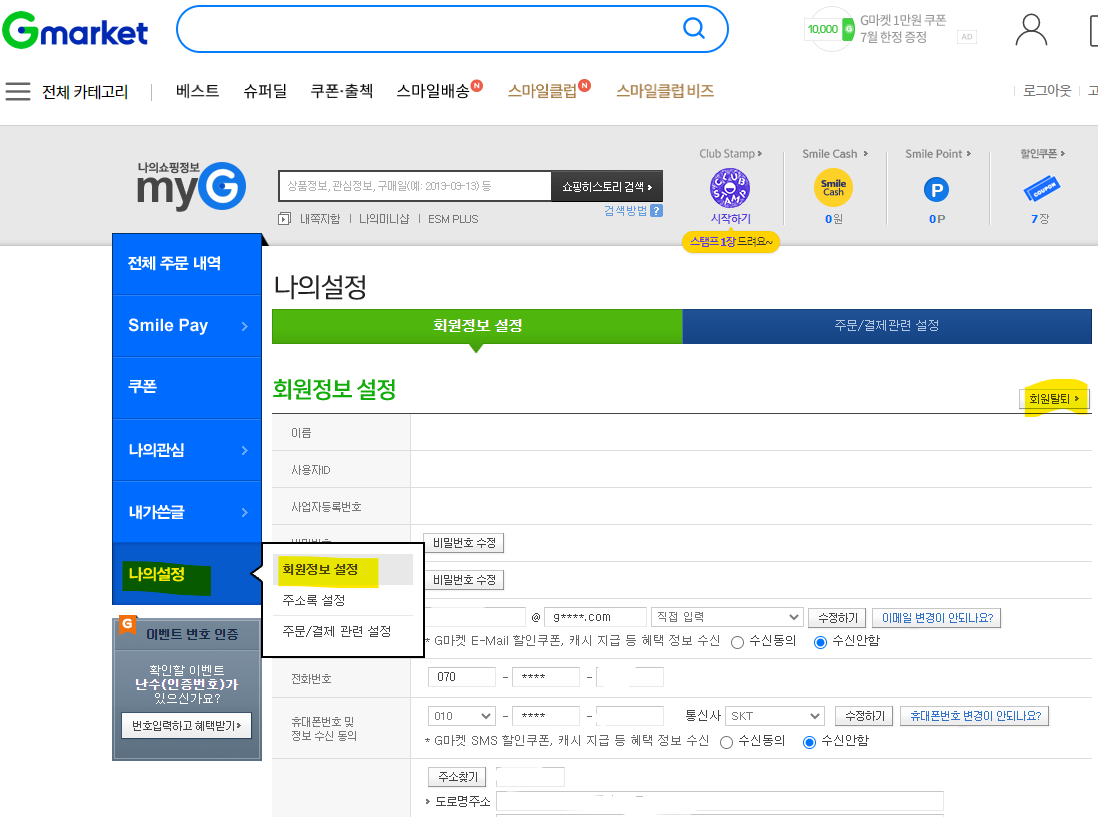Click the discount coupon ticket icon
Image resolution: width=1098 pixels, height=817 pixels.
(1041, 188)
